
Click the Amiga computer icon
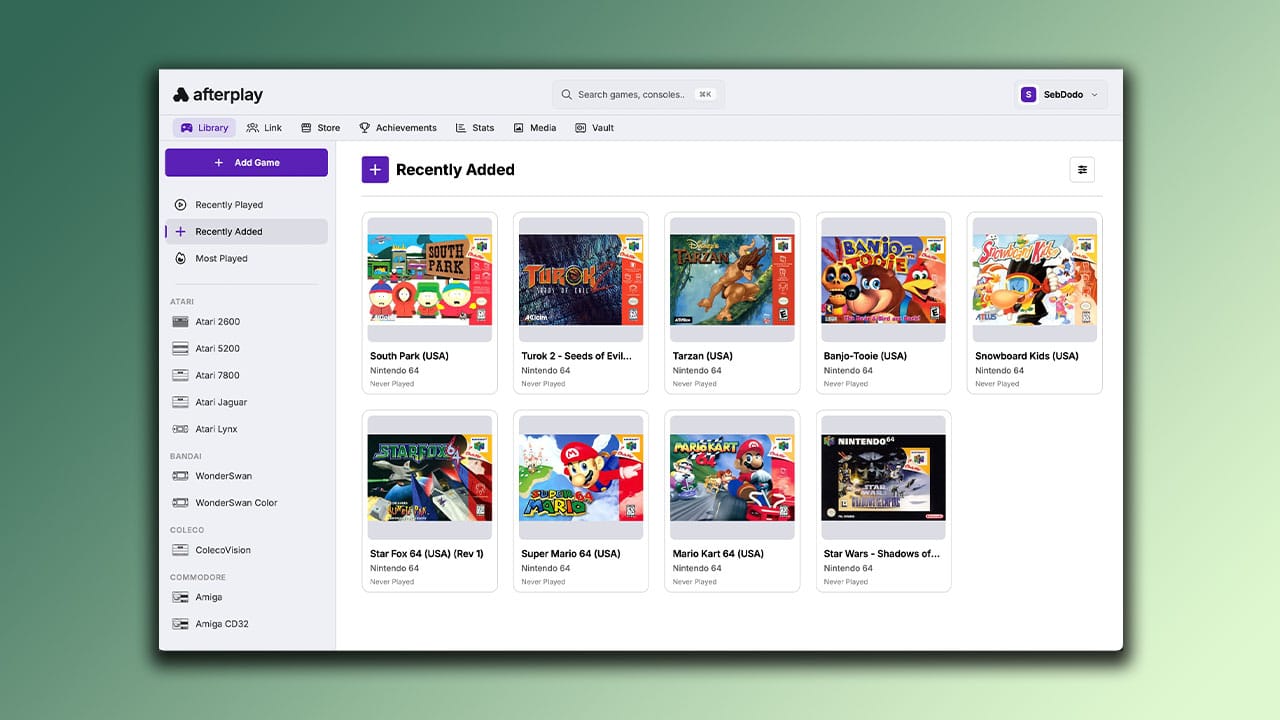180,597
